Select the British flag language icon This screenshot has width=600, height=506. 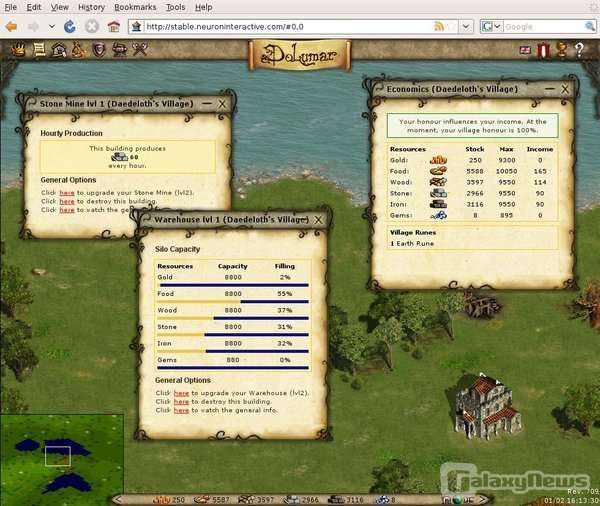525,50
